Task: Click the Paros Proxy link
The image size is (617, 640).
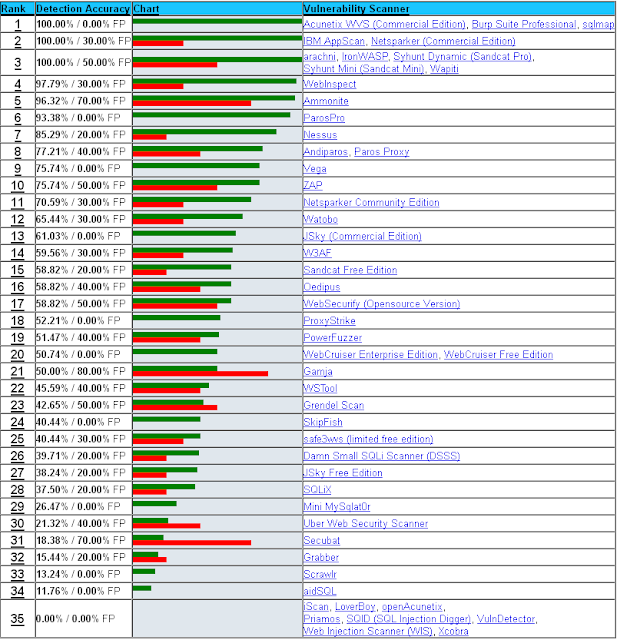Action: tap(382, 152)
